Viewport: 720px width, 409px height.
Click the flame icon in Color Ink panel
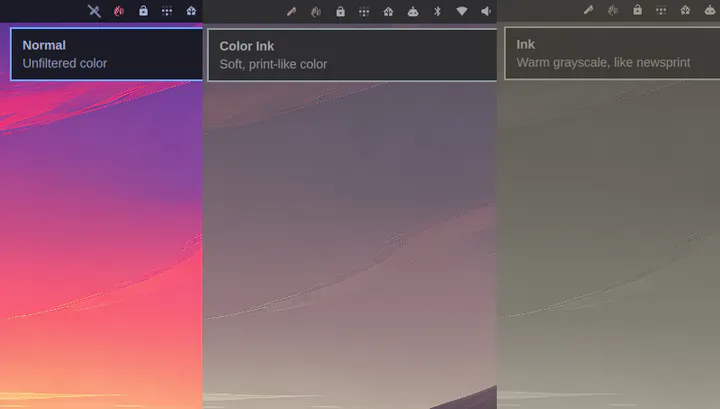pos(316,11)
